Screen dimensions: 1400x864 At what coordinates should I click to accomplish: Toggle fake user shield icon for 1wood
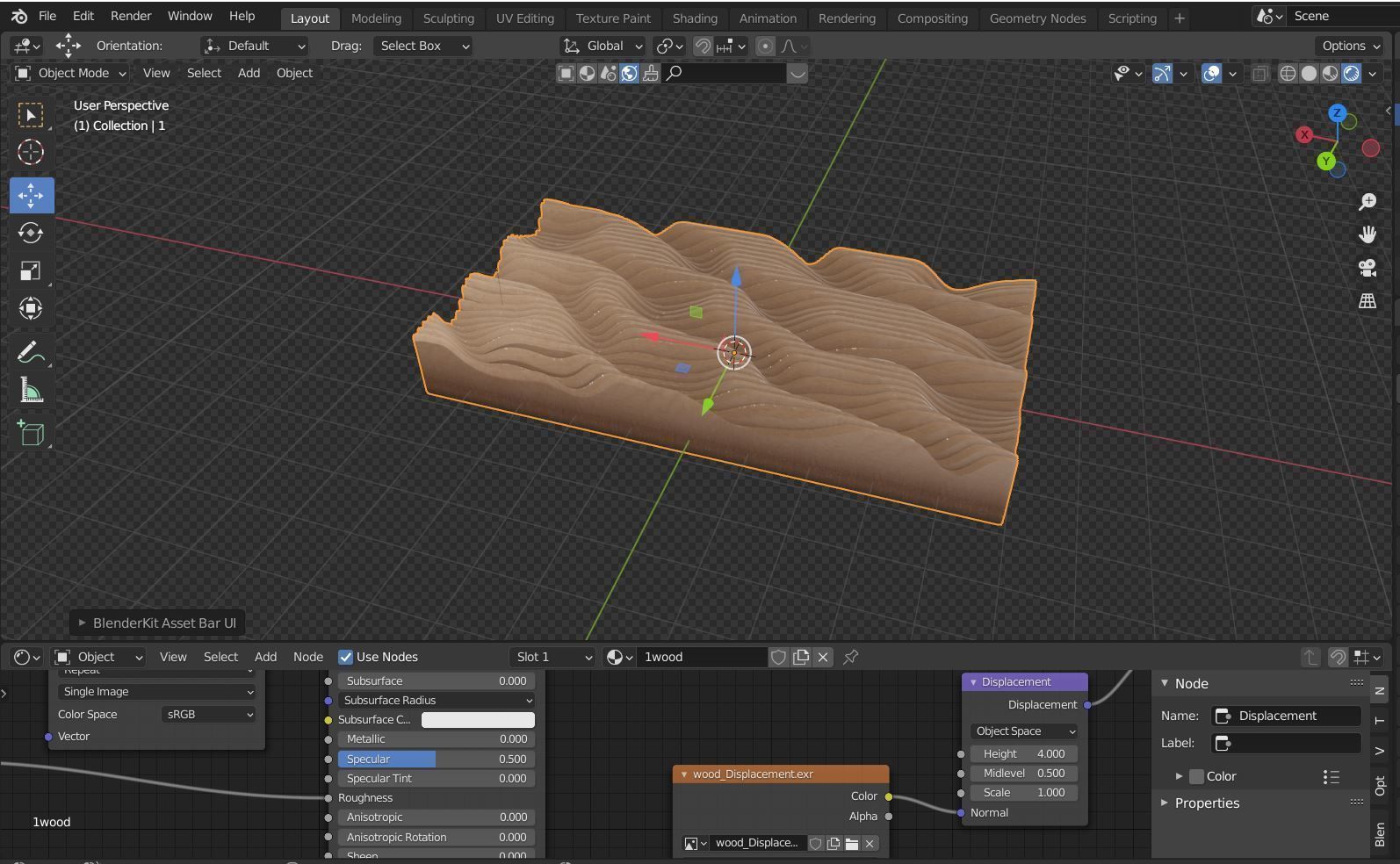pos(778,657)
